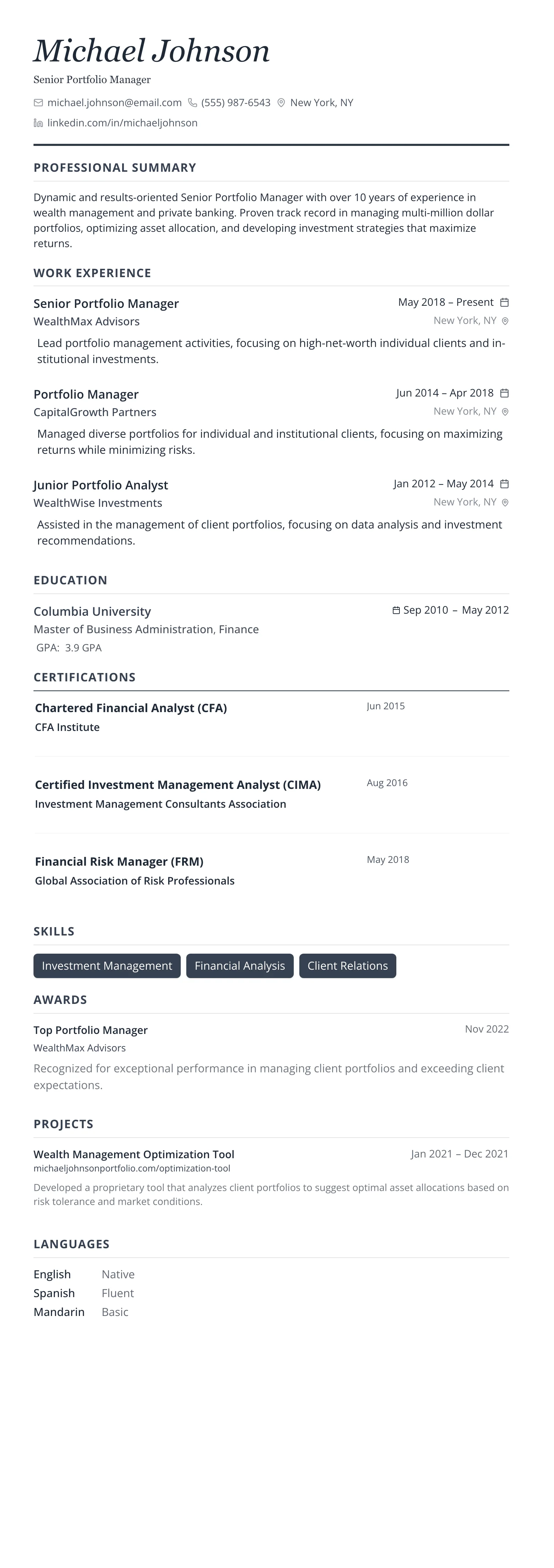This screenshot has width=554, height=1568.
Task: Click the calendar icon before Sep 2010
Action: pyautogui.click(x=396, y=611)
